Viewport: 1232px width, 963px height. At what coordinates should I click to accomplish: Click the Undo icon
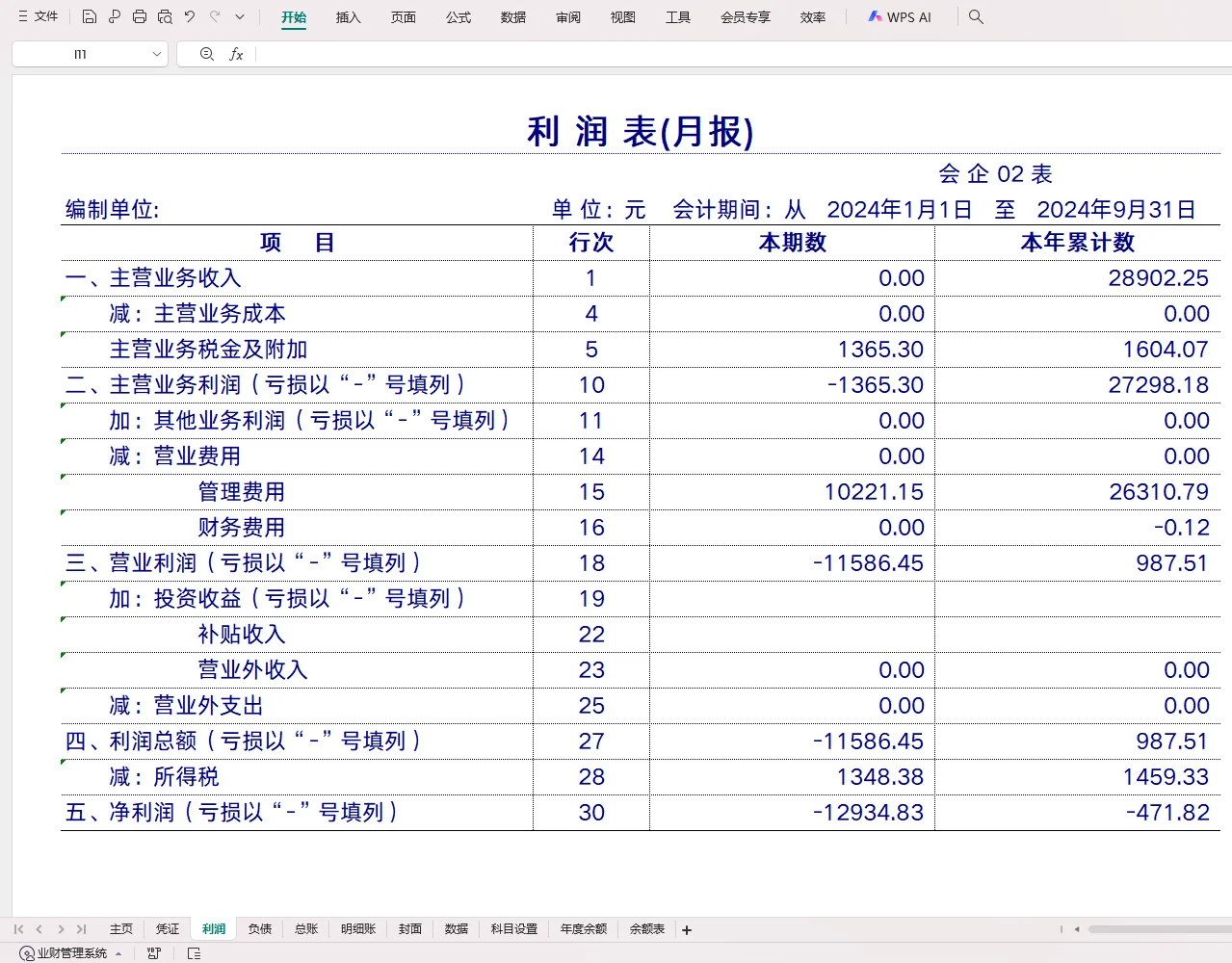coord(189,15)
